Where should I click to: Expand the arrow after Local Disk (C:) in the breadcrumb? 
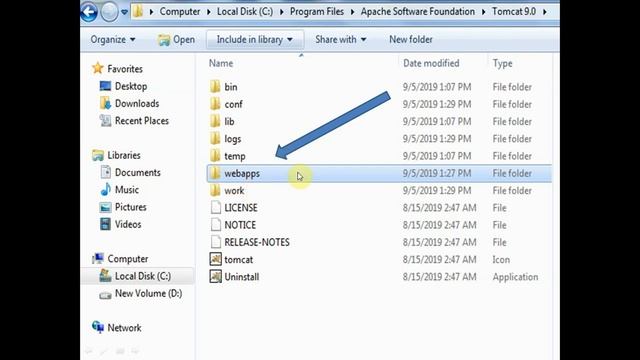coord(282,12)
